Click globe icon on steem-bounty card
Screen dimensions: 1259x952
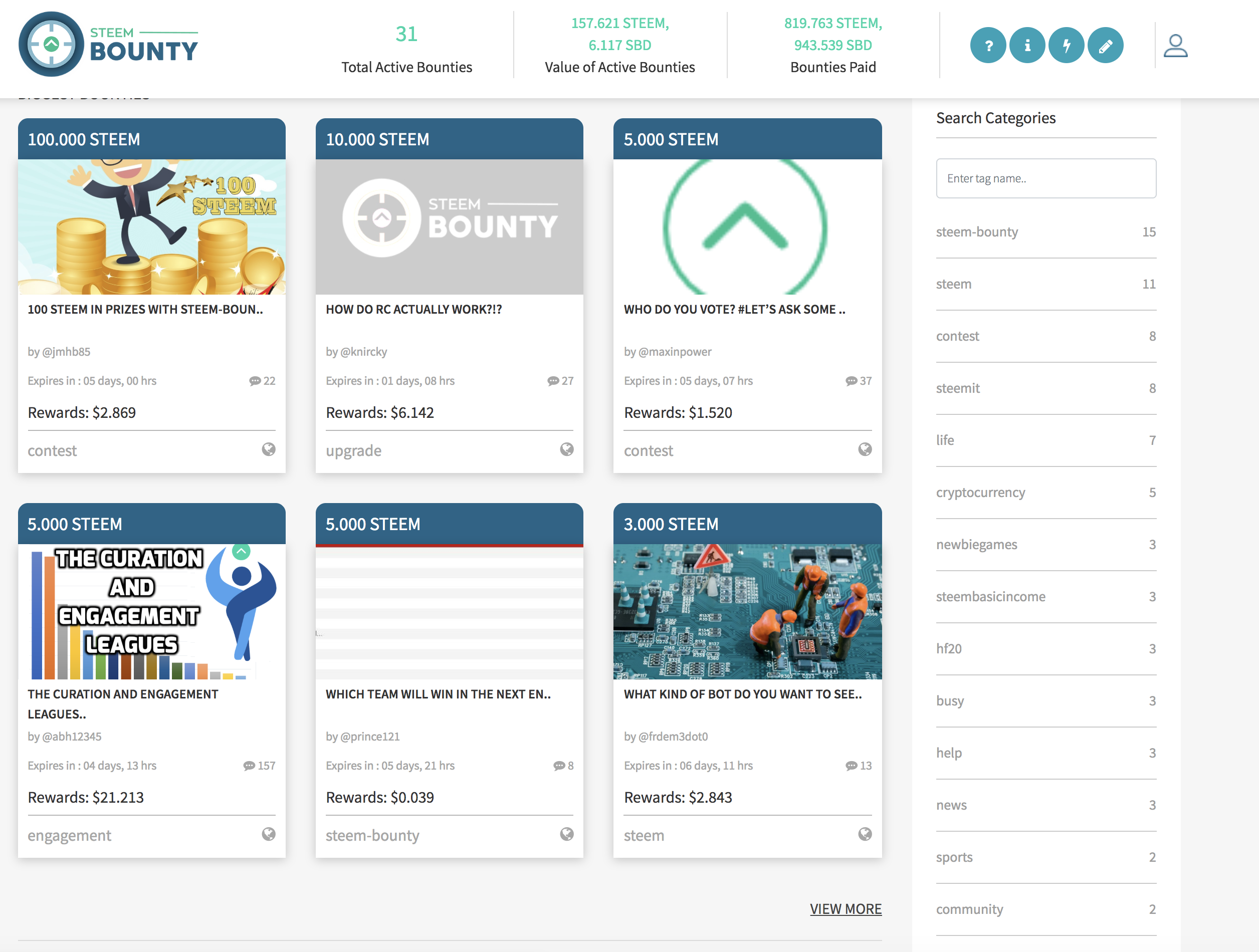click(567, 834)
